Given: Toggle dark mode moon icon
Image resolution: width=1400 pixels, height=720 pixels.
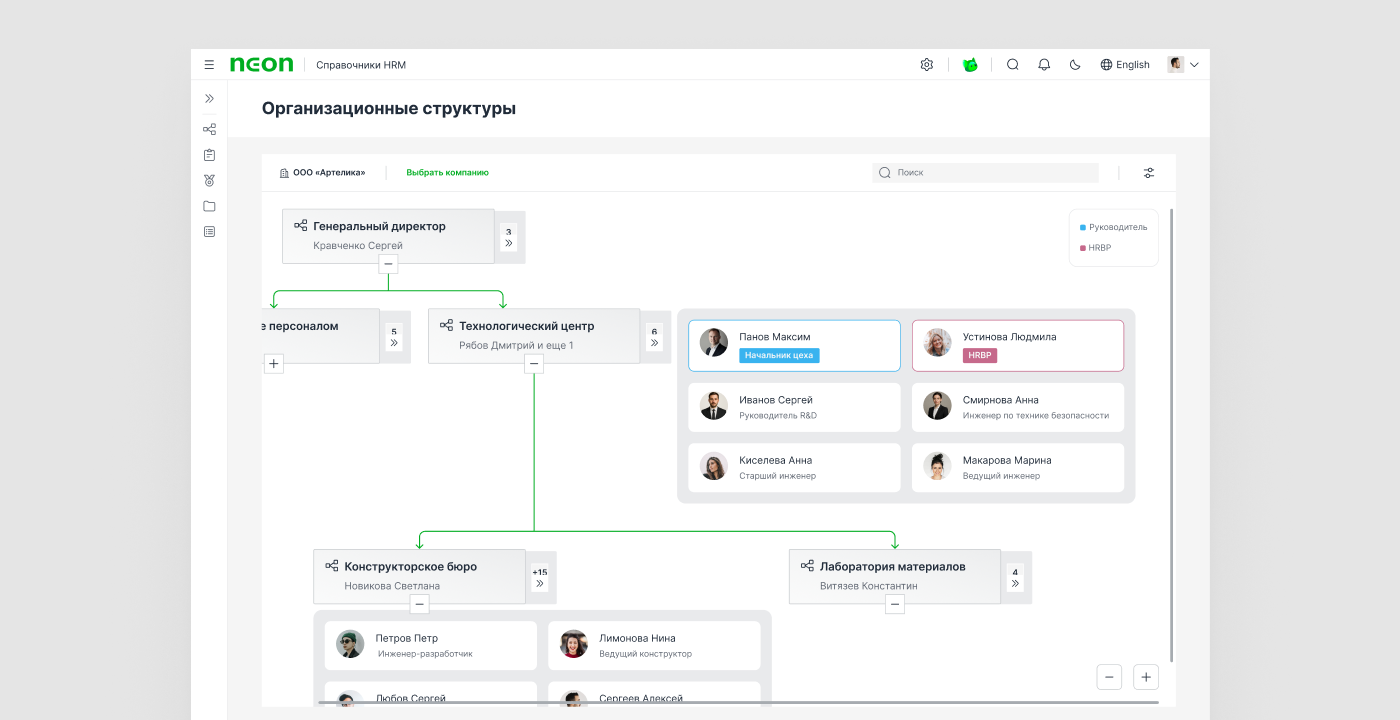Looking at the screenshot, I should tap(1075, 65).
